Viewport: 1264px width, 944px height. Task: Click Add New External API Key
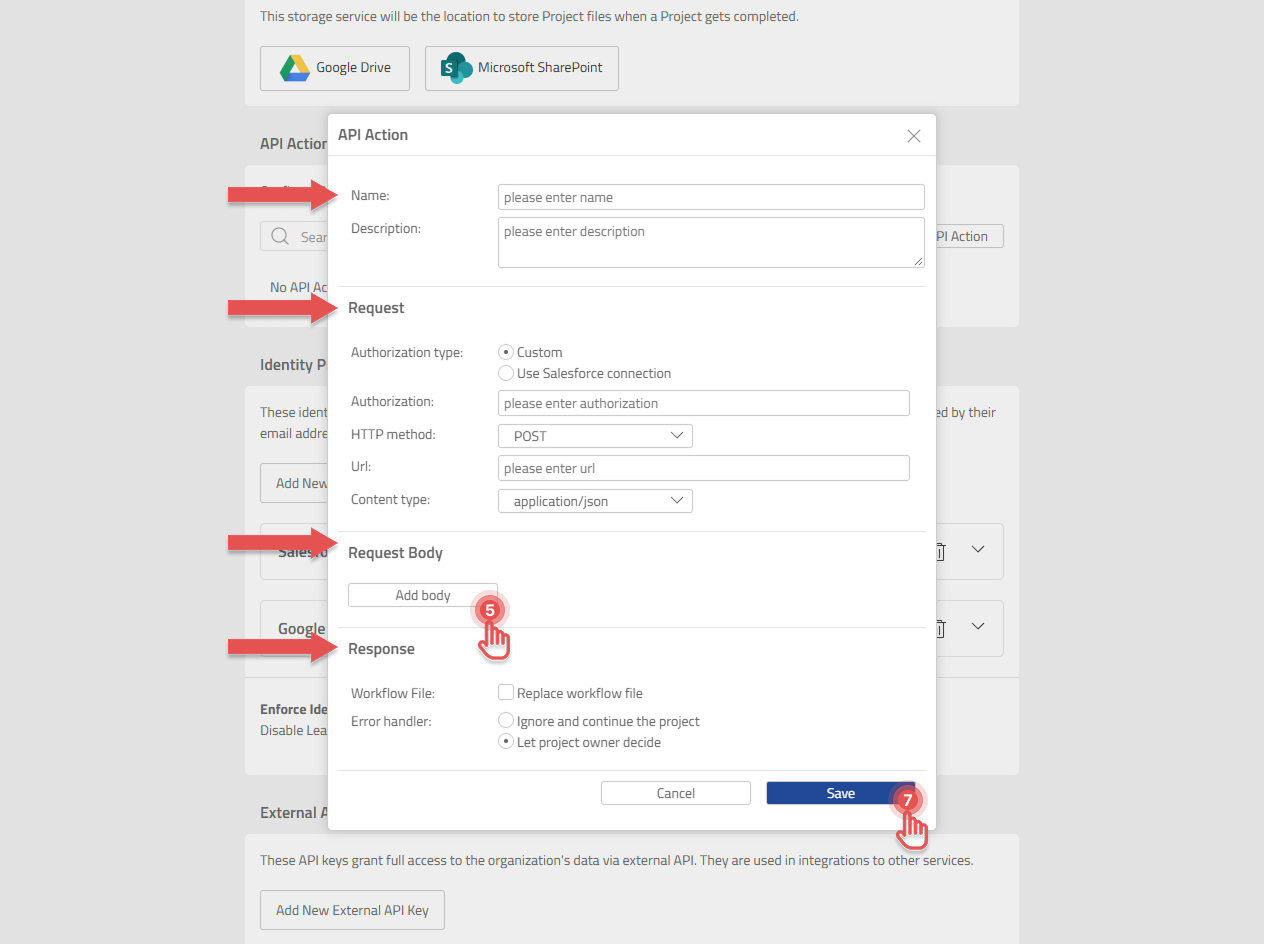(x=352, y=910)
